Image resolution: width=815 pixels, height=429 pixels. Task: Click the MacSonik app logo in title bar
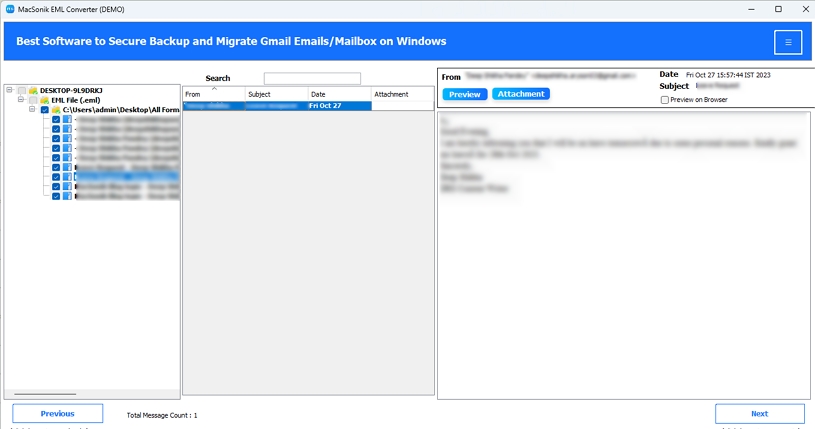(x=10, y=9)
